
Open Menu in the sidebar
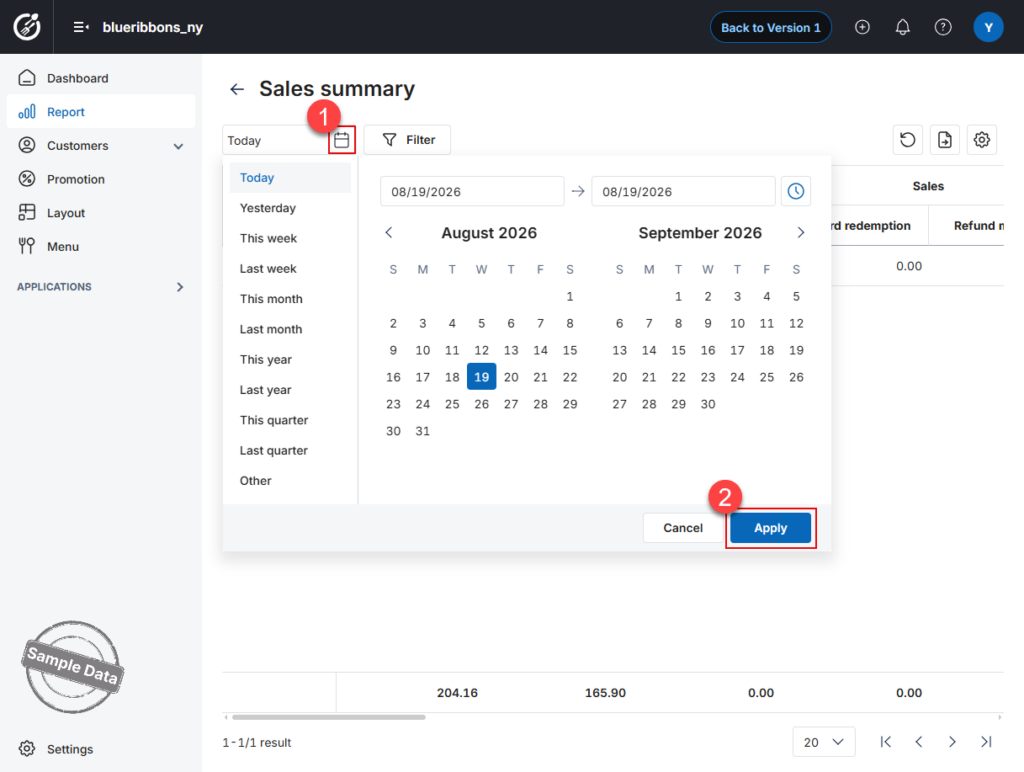tap(101, 246)
